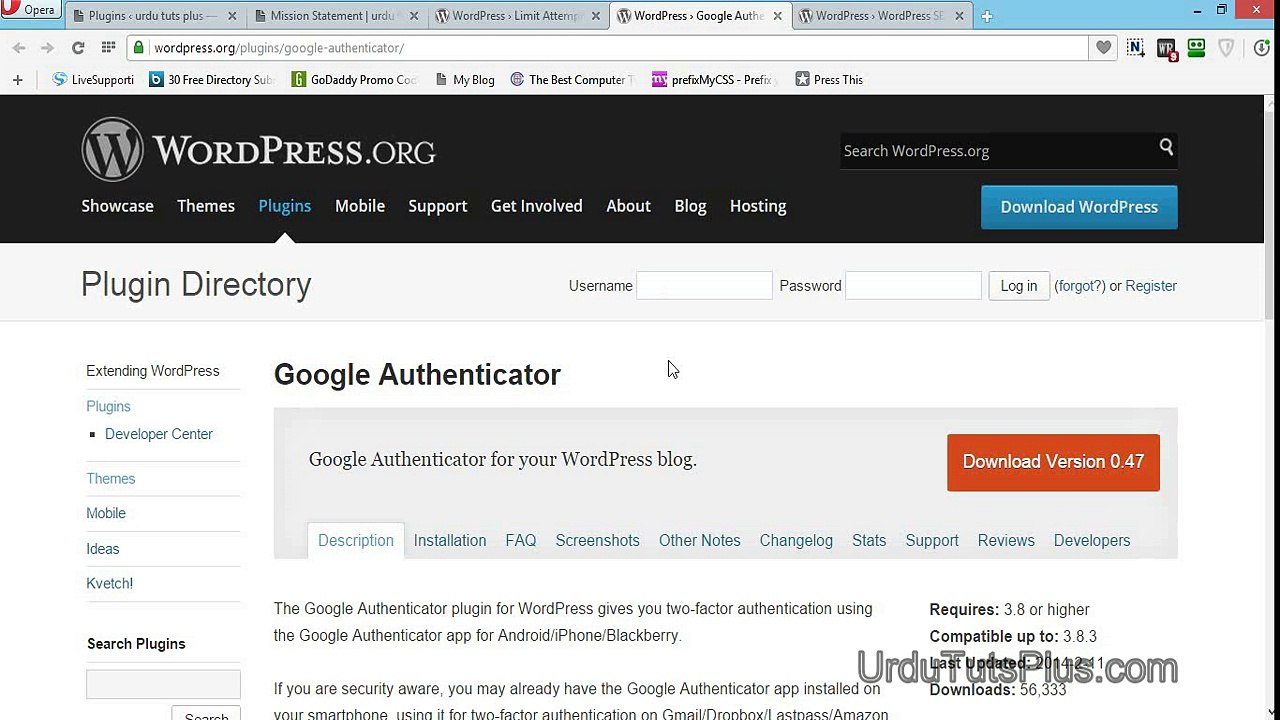Open The Best Computer bookmark
Image resolution: width=1280 pixels, height=720 pixels.
point(572,80)
